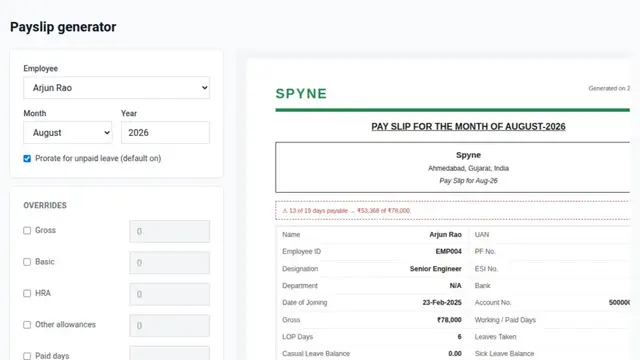Click the Paid days override value field

coord(170,353)
